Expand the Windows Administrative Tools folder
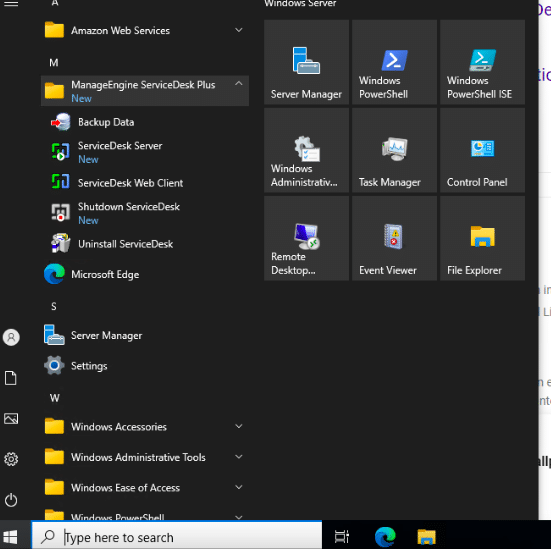551x549 pixels. [145, 457]
